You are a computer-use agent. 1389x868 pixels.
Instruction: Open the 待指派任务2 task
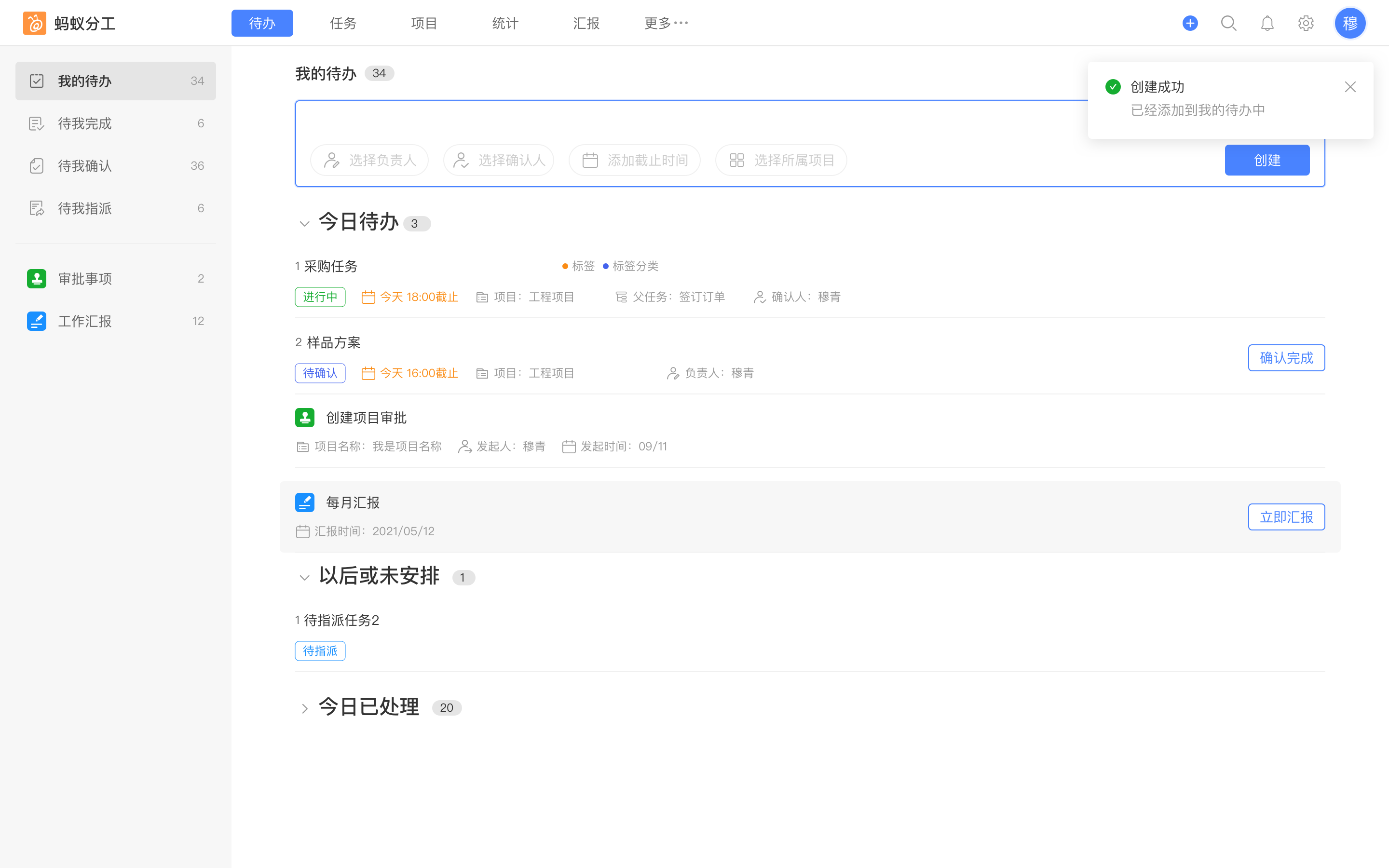point(341,620)
